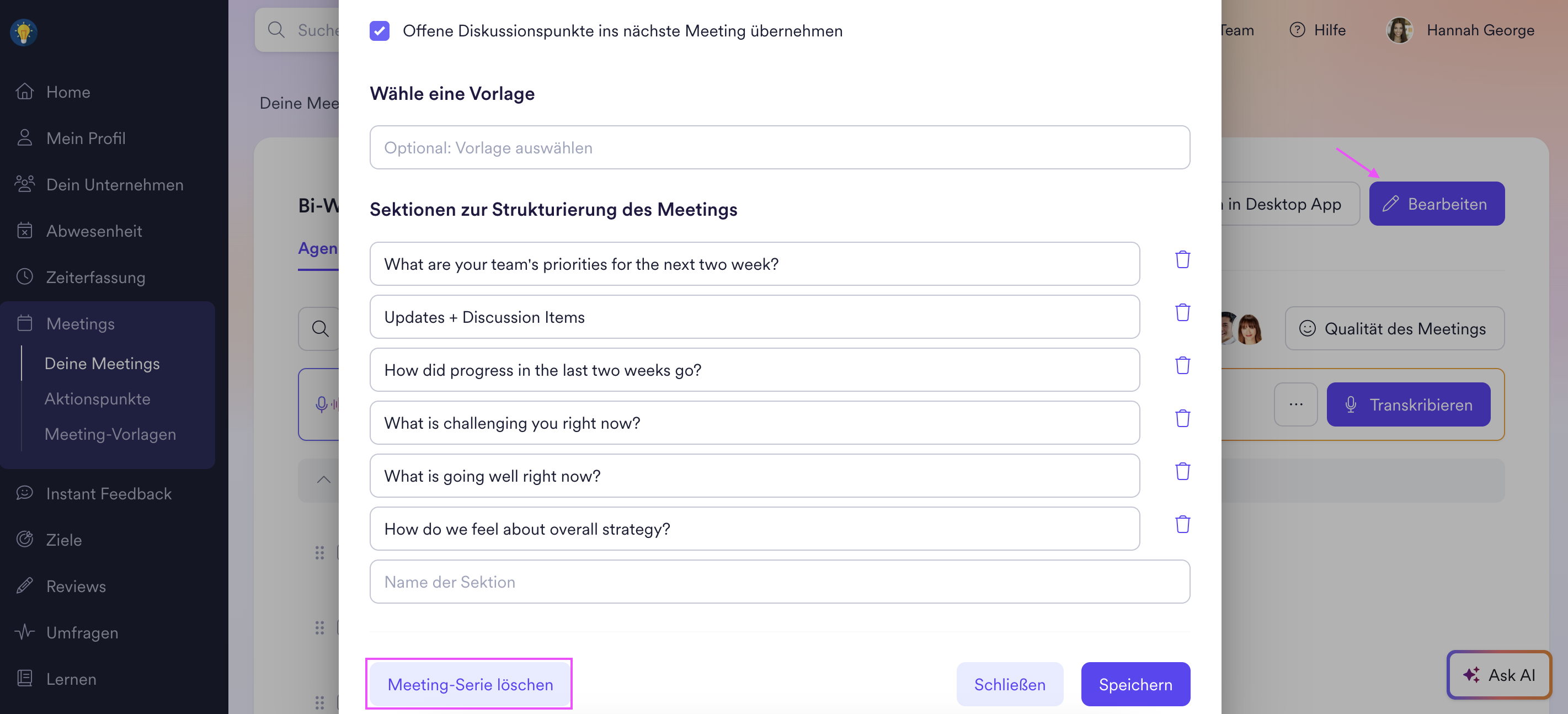Click the Schließen button
Screen dimensions: 1568x714
click(1009, 684)
